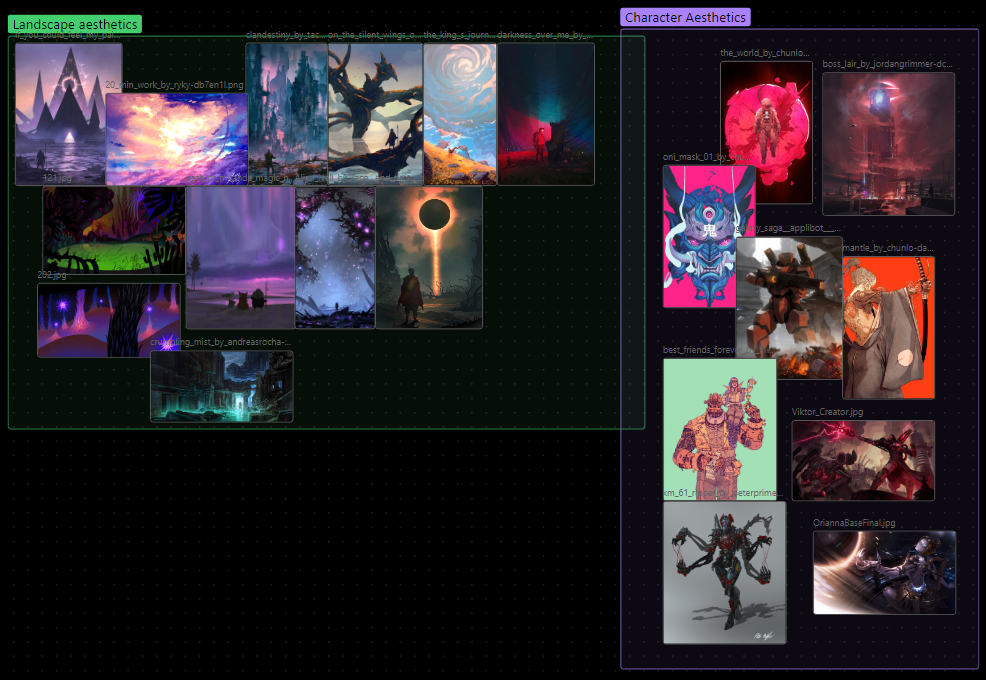Select the purple beach creatures painting
Image resolution: width=986 pixels, height=680 pixels.
pos(240,258)
